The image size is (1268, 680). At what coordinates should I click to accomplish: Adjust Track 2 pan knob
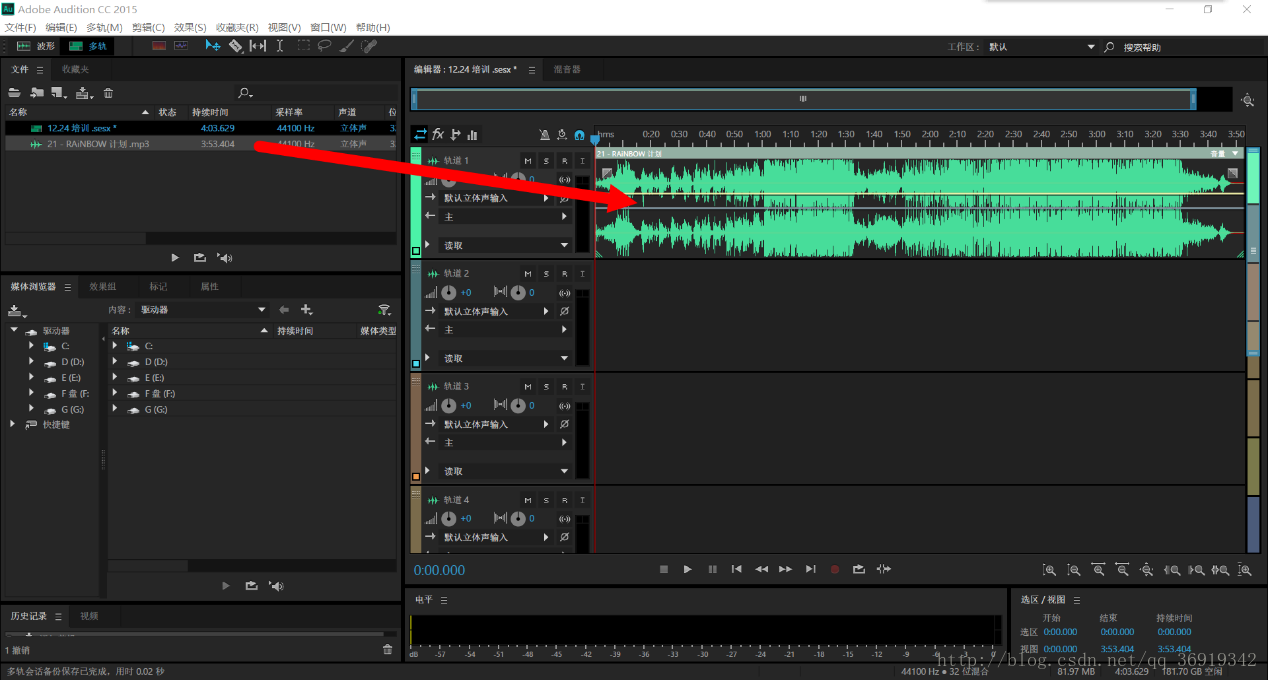[517, 293]
